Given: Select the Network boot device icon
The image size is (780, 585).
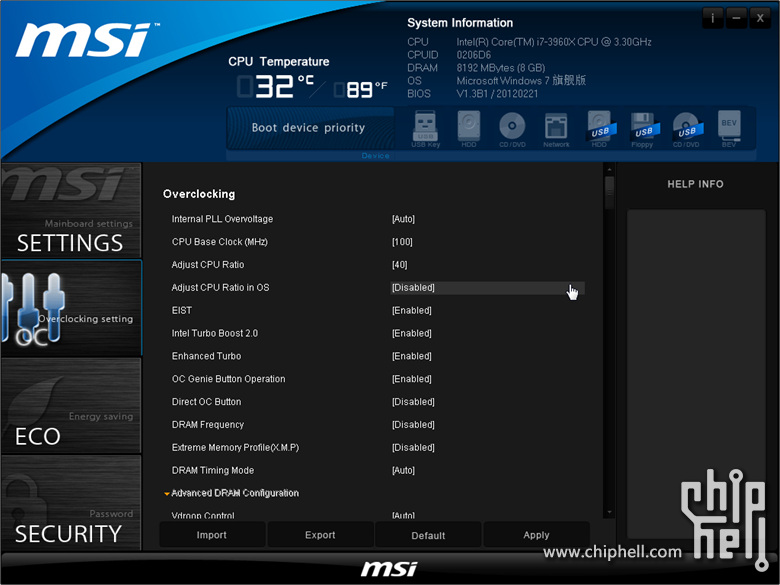Looking at the screenshot, I should point(556,129).
